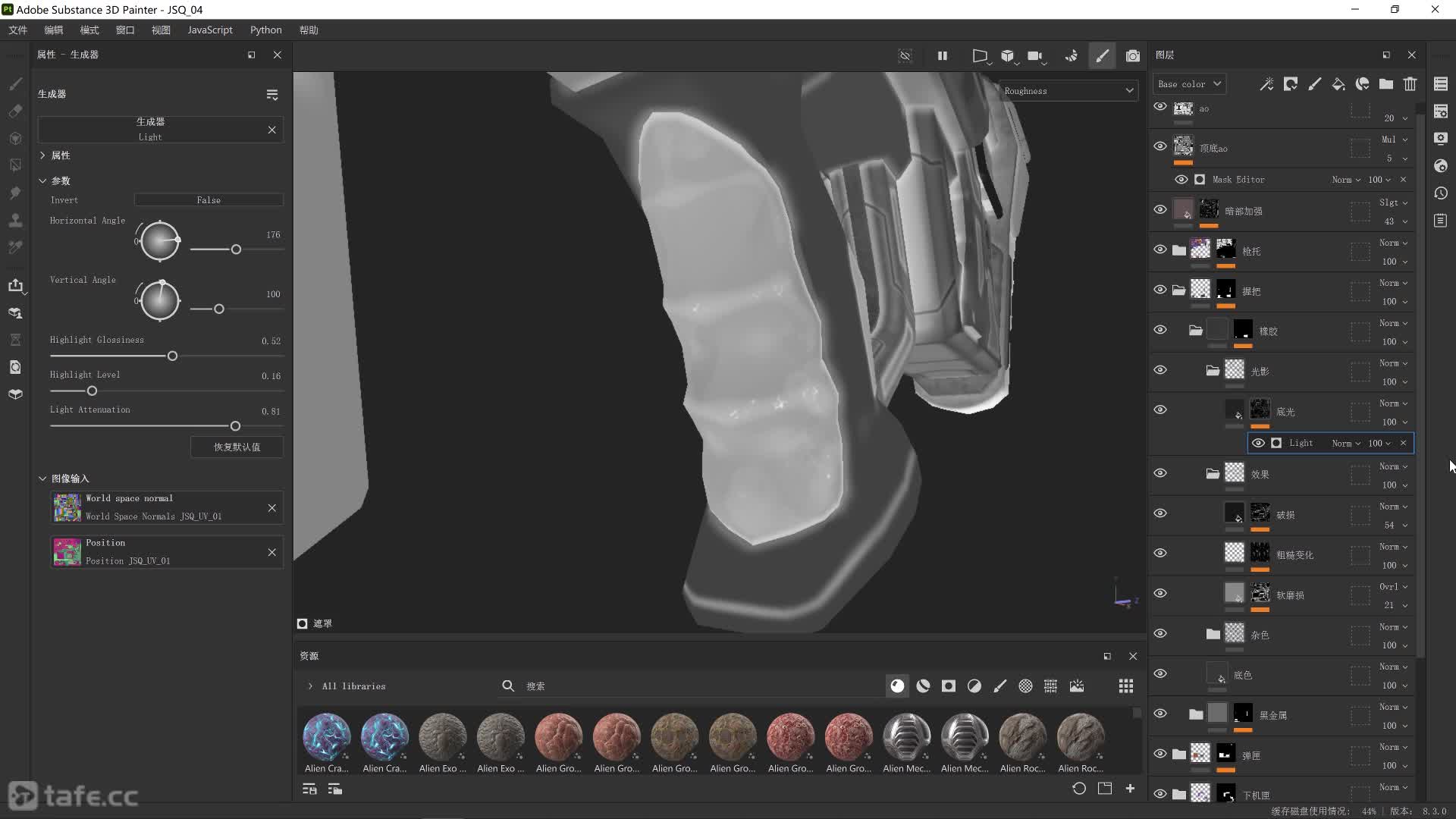The image size is (1456, 819).
Task: Hide the 暗部加强 layer
Action: click(x=1160, y=209)
